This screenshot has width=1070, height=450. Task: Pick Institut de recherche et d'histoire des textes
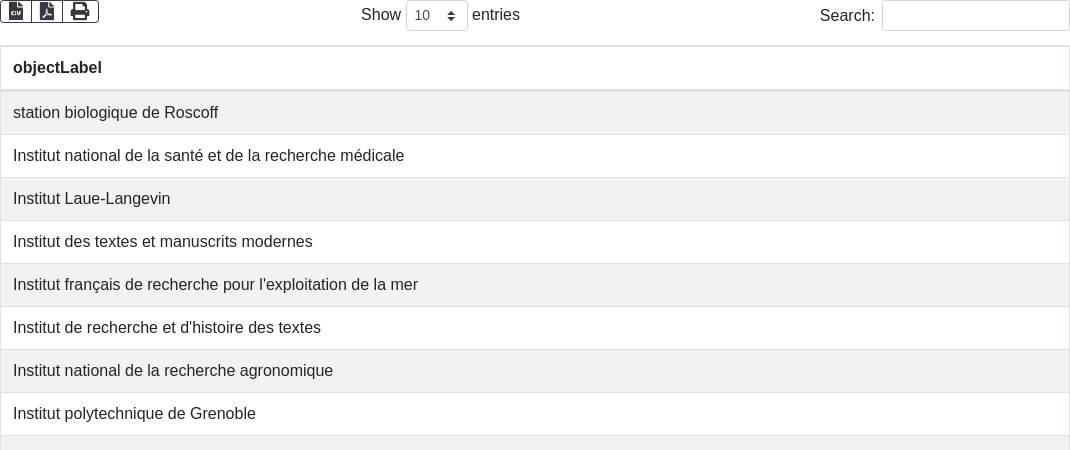point(166,328)
